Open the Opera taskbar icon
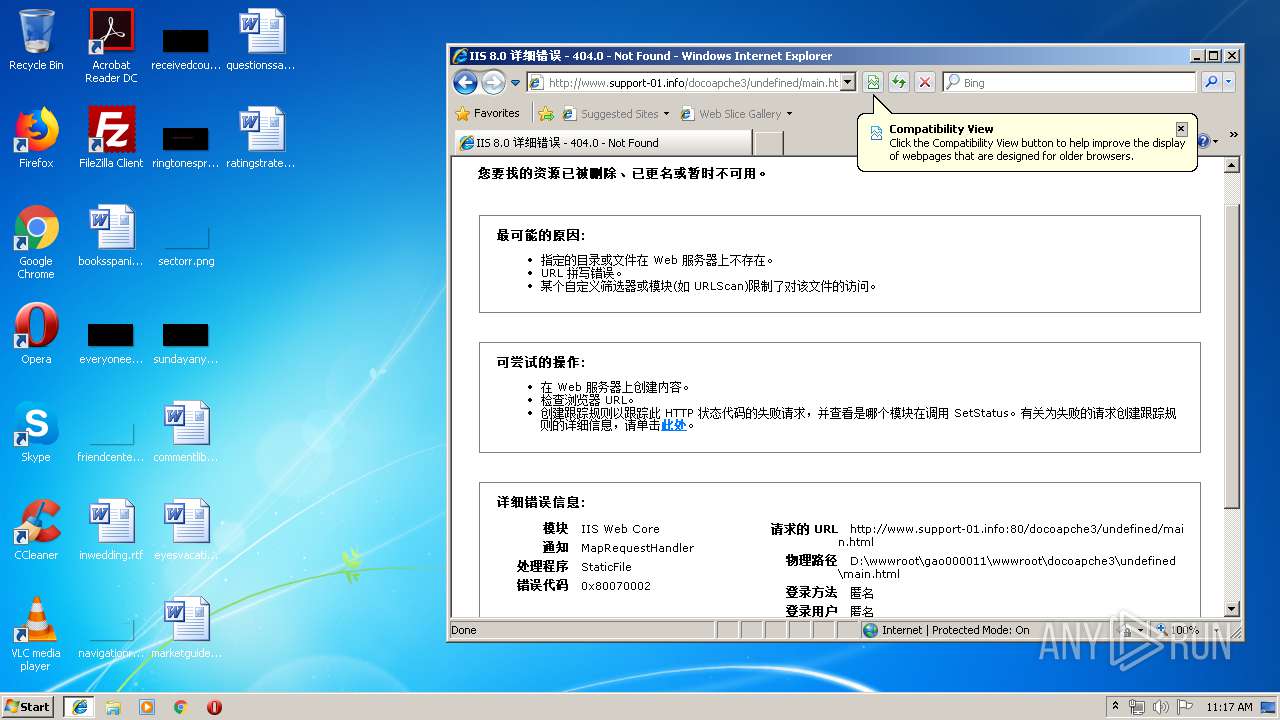Image resolution: width=1280 pixels, height=720 pixels. [214, 707]
